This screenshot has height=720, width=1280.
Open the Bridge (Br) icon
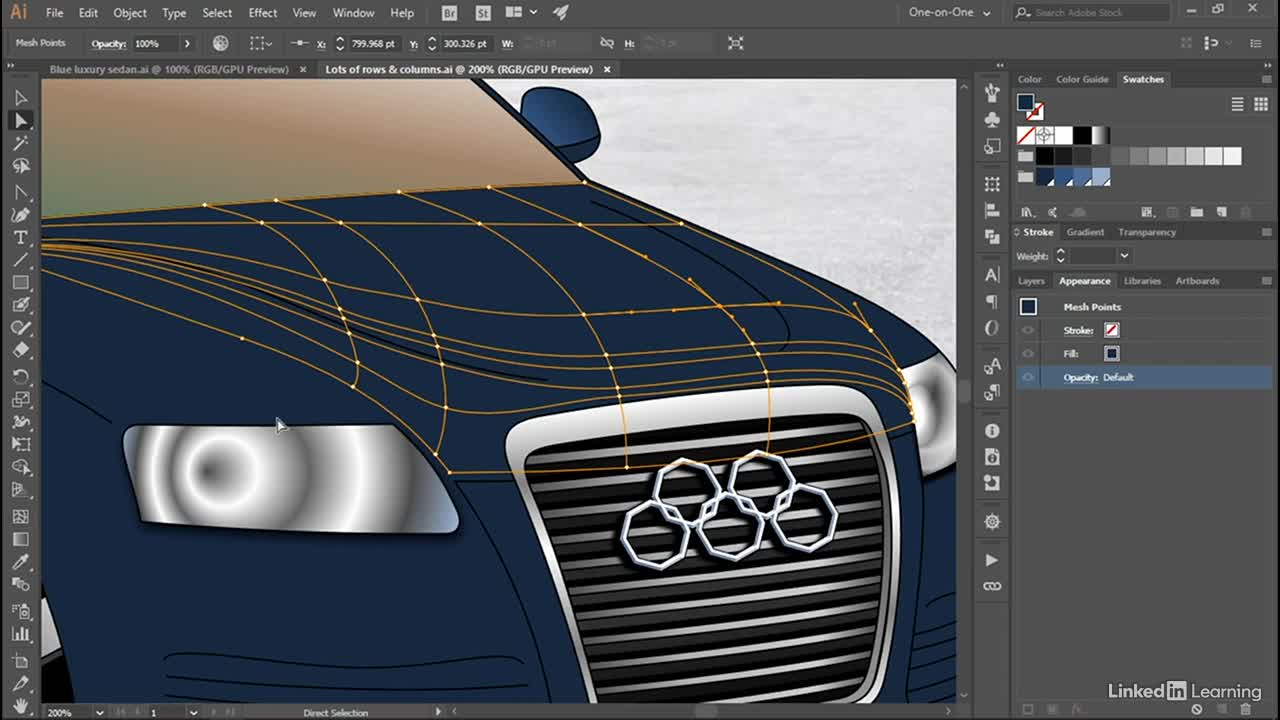click(x=449, y=13)
